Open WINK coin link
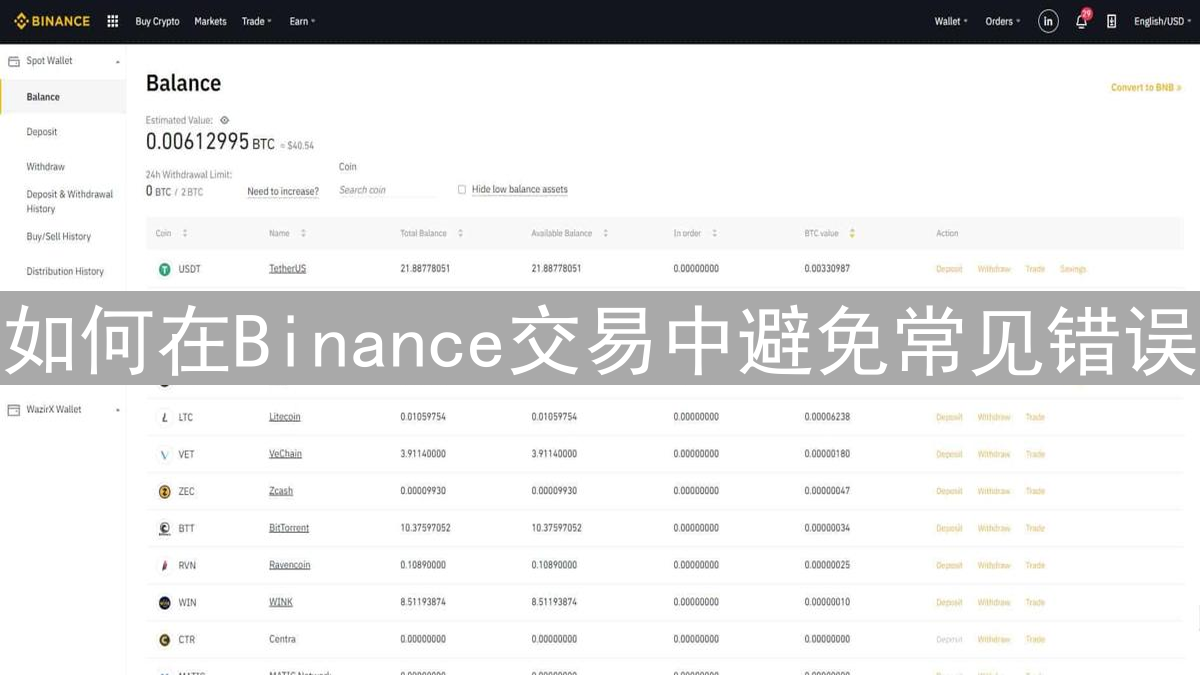Image resolution: width=1200 pixels, height=675 pixels. pos(281,602)
